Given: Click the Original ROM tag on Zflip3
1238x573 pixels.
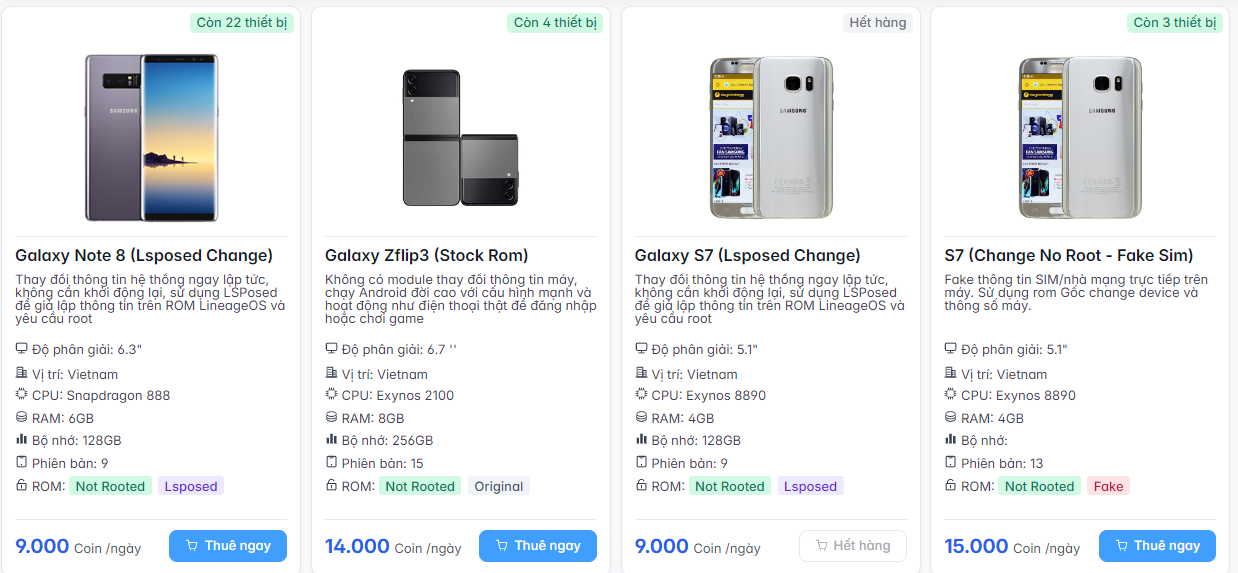Looking at the screenshot, I should click(499, 486).
